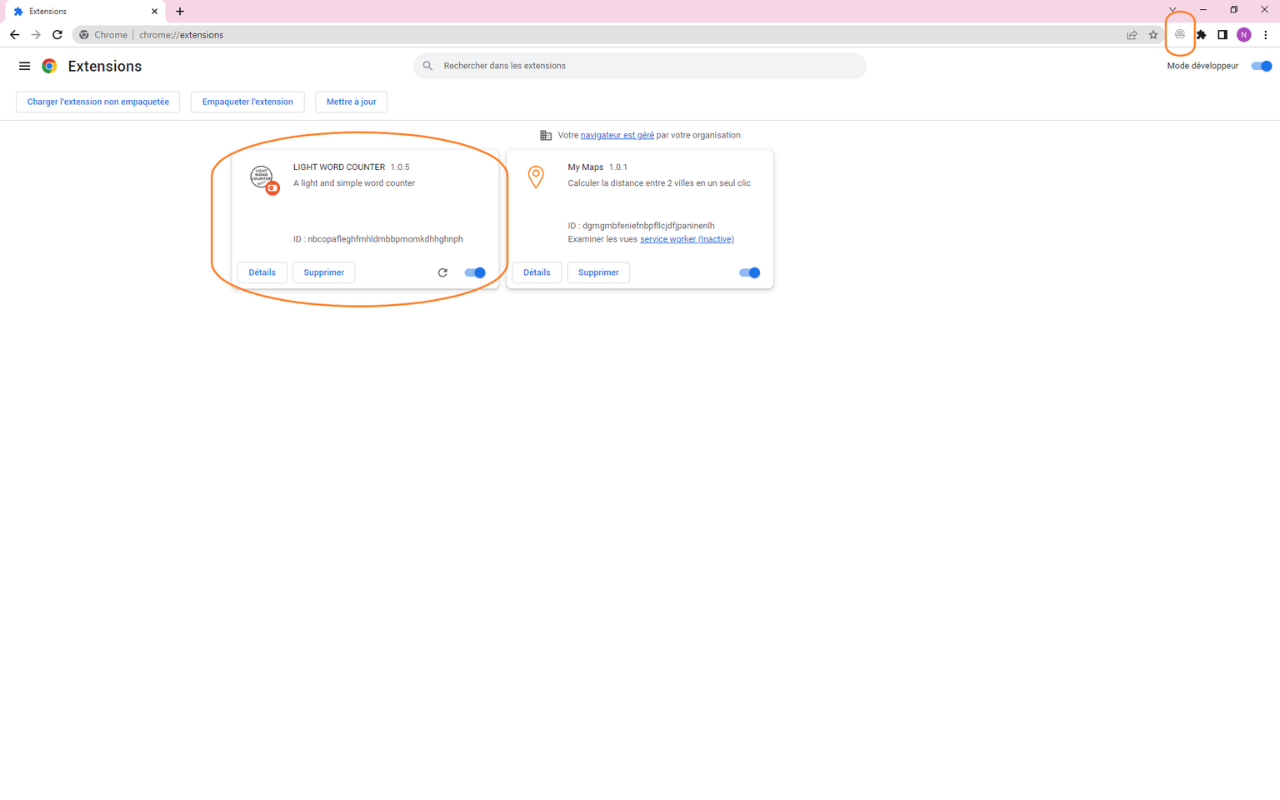Open the Chrome three-dot menu
The width and height of the screenshot is (1280, 800).
coord(1266,35)
